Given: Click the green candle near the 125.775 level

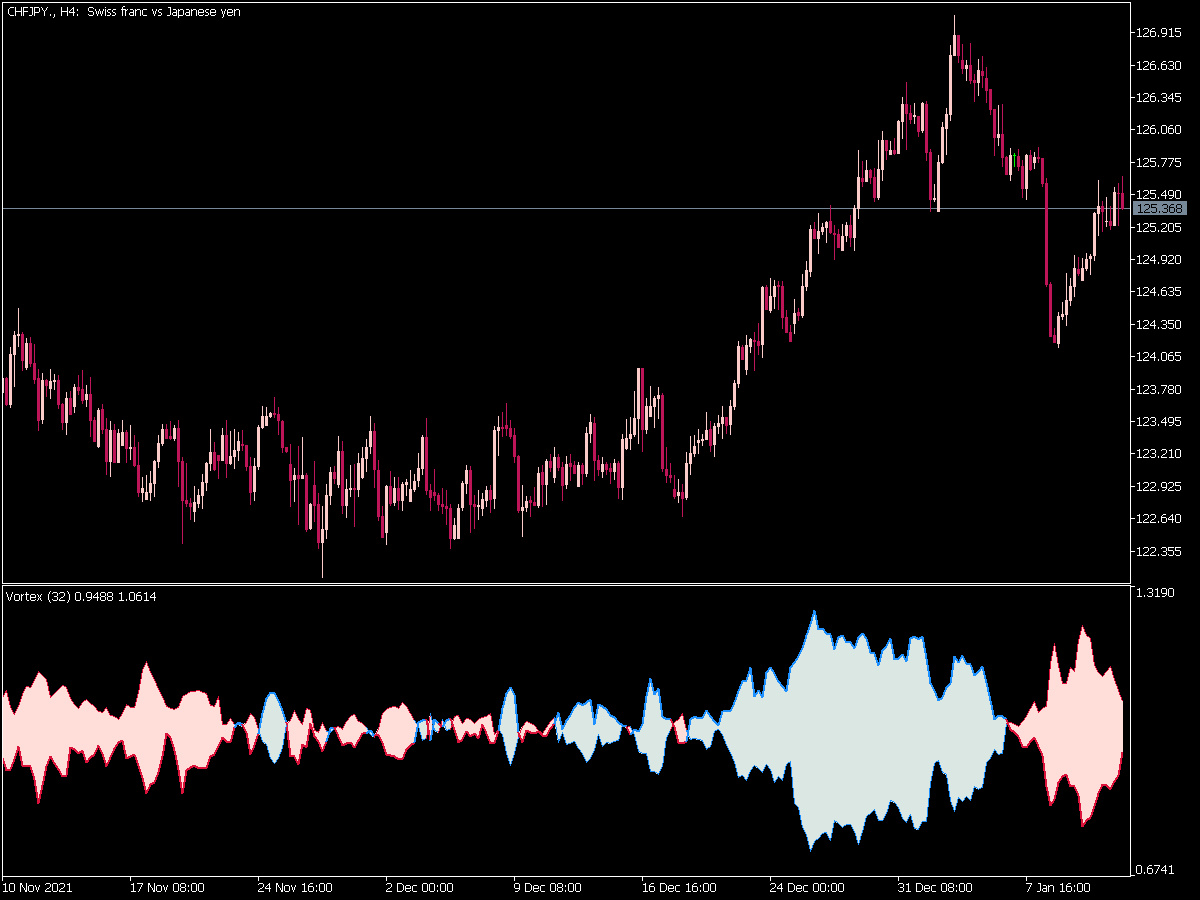Looking at the screenshot, I should (x=1014, y=160).
